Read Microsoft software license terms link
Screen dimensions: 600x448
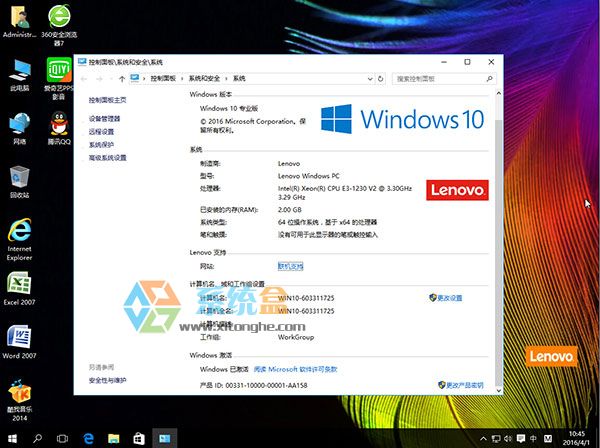(x=295, y=370)
